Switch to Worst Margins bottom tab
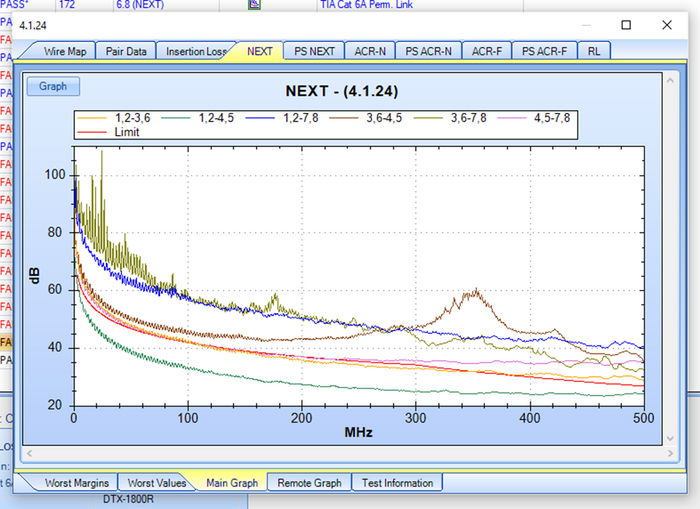This screenshot has height=509, width=700. pyautogui.click(x=77, y=483)
